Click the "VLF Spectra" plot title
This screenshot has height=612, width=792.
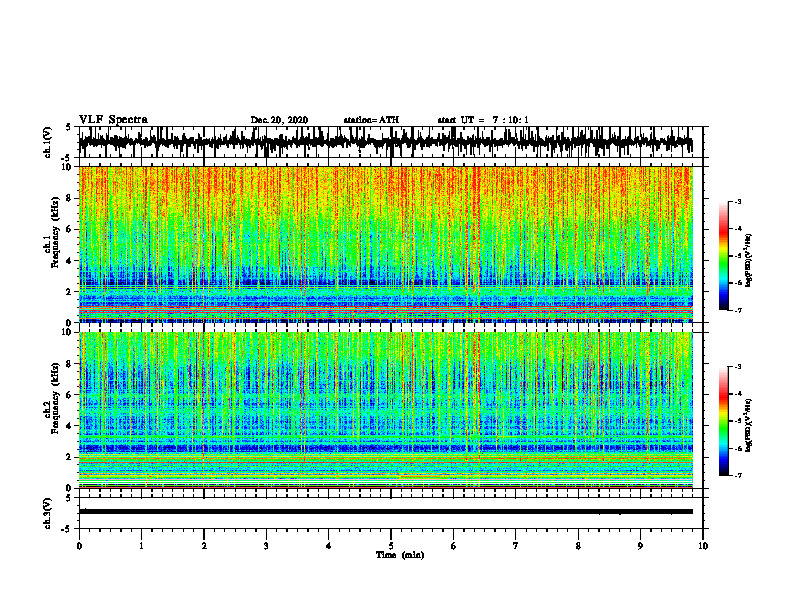113,120
